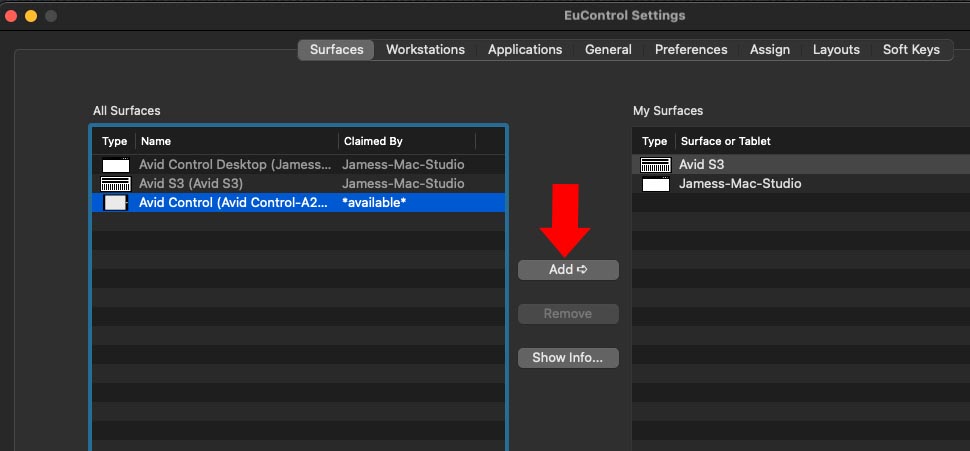Click the Surface or Tablet column header
This screenshot has height=451, width=970.
coord(726,141)
